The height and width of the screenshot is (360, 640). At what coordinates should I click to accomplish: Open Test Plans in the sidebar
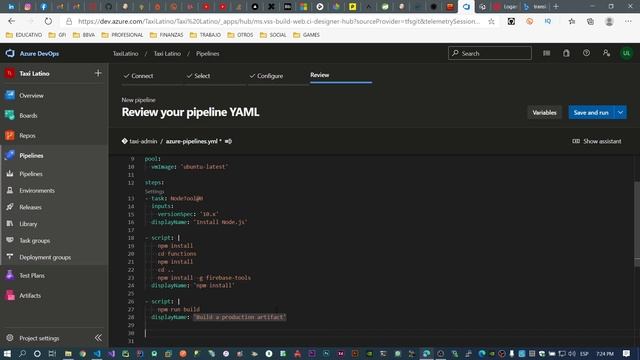click(x=32, y=276)
